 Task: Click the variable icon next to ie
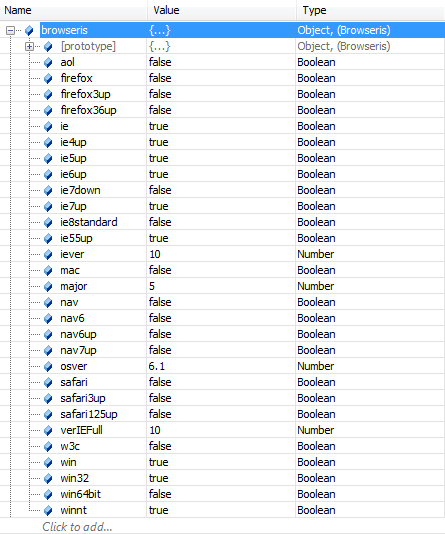click(x=48, y=127)
